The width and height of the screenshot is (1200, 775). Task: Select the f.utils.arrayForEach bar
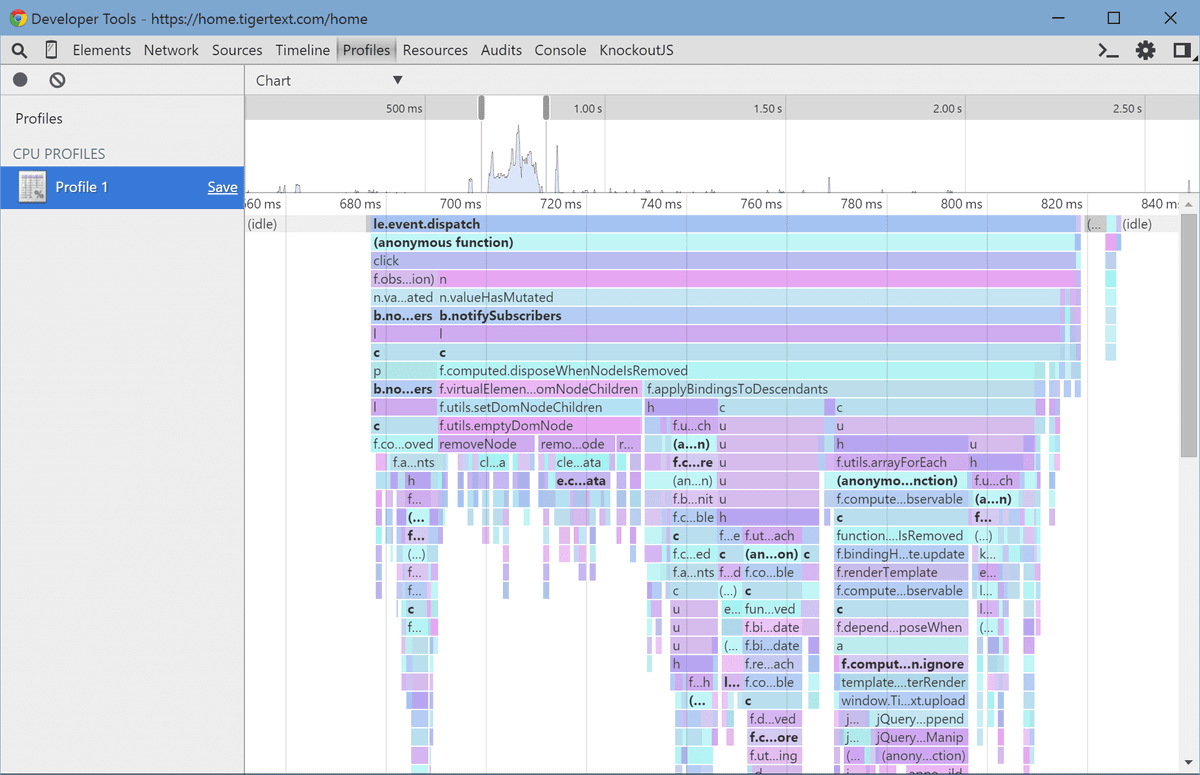[900, 462]
